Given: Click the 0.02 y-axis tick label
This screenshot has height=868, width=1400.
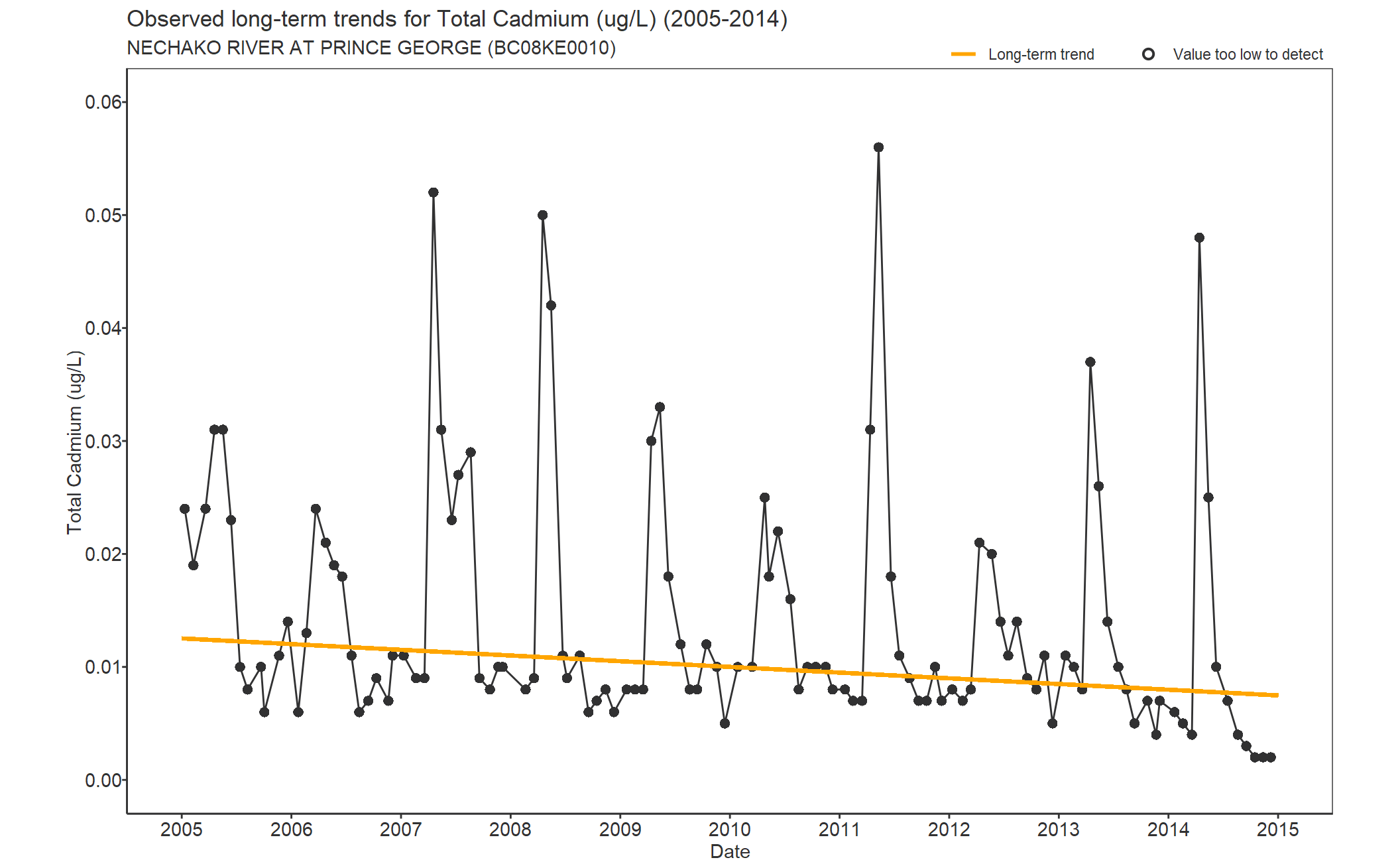Looking at the screenshot, I should tap(103, 554).
